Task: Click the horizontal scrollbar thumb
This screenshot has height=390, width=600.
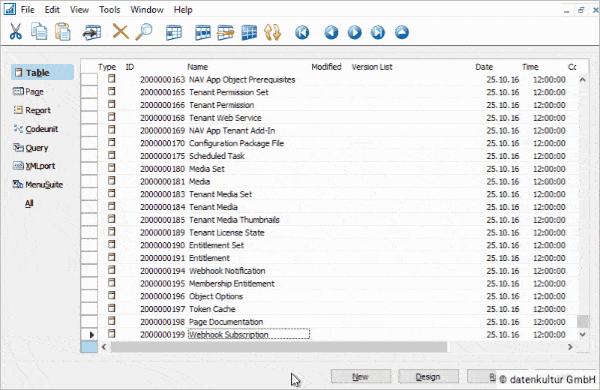Action: pyautogui.click(x=279, y=347)
